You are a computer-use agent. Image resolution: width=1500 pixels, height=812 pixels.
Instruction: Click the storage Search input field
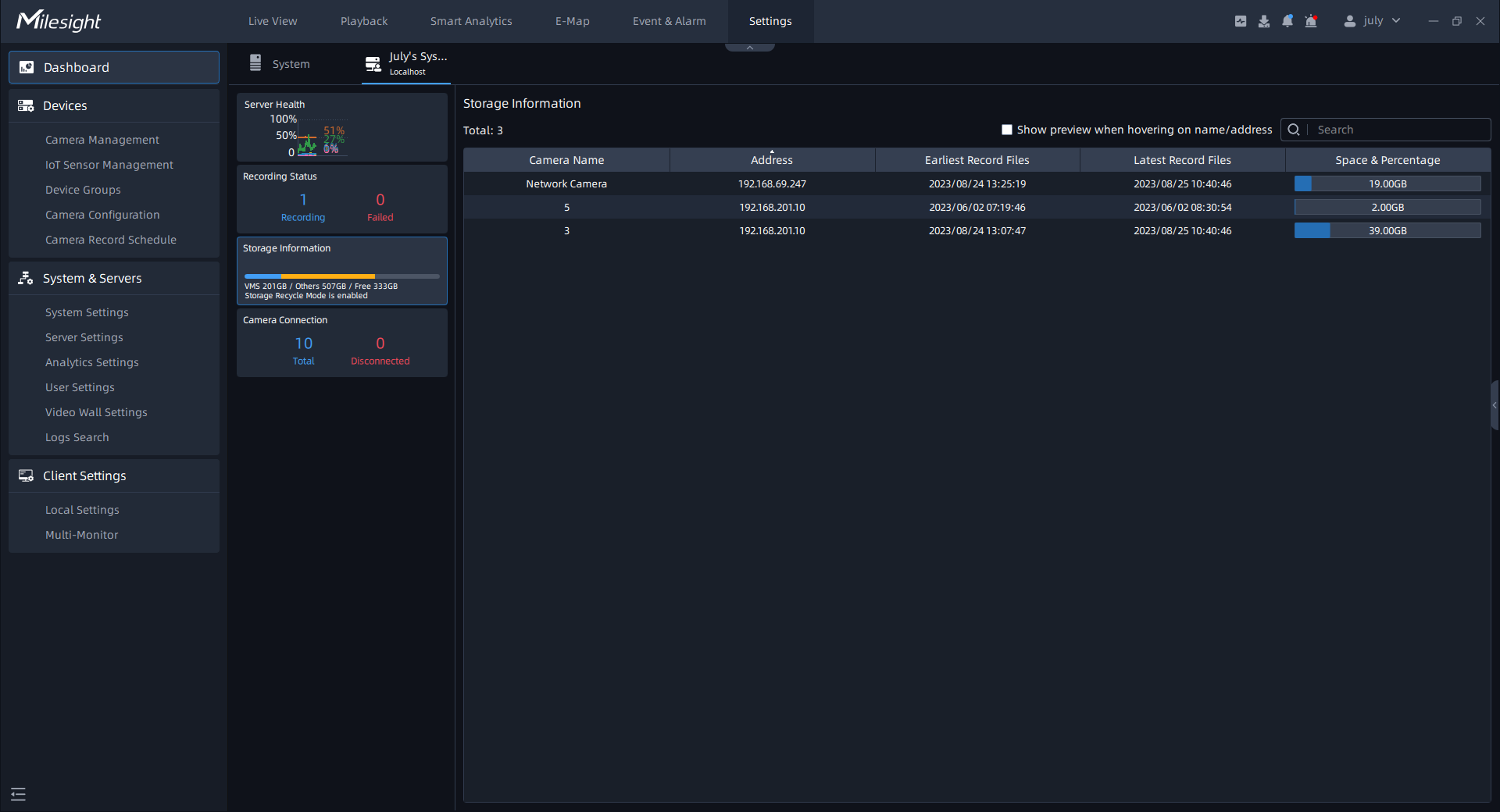[1398, 130]
